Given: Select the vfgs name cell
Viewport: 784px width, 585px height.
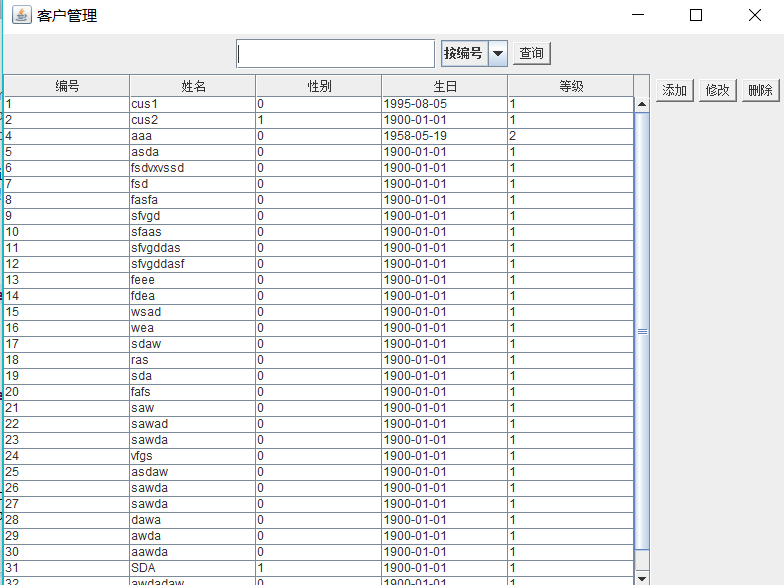Looking at the screenshot, I should coord(192,456).
